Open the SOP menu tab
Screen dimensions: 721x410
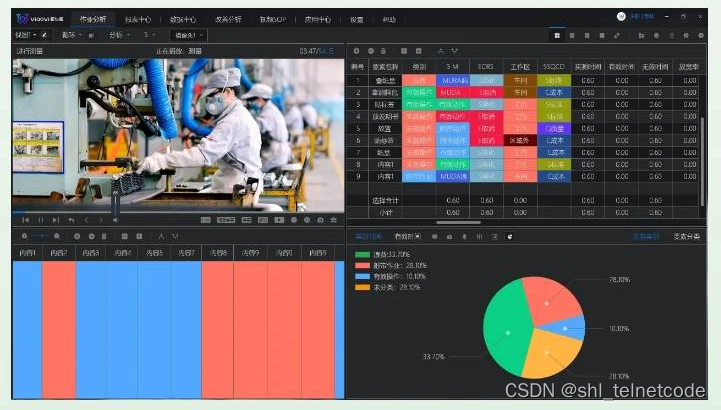click(x=273, y=20)
